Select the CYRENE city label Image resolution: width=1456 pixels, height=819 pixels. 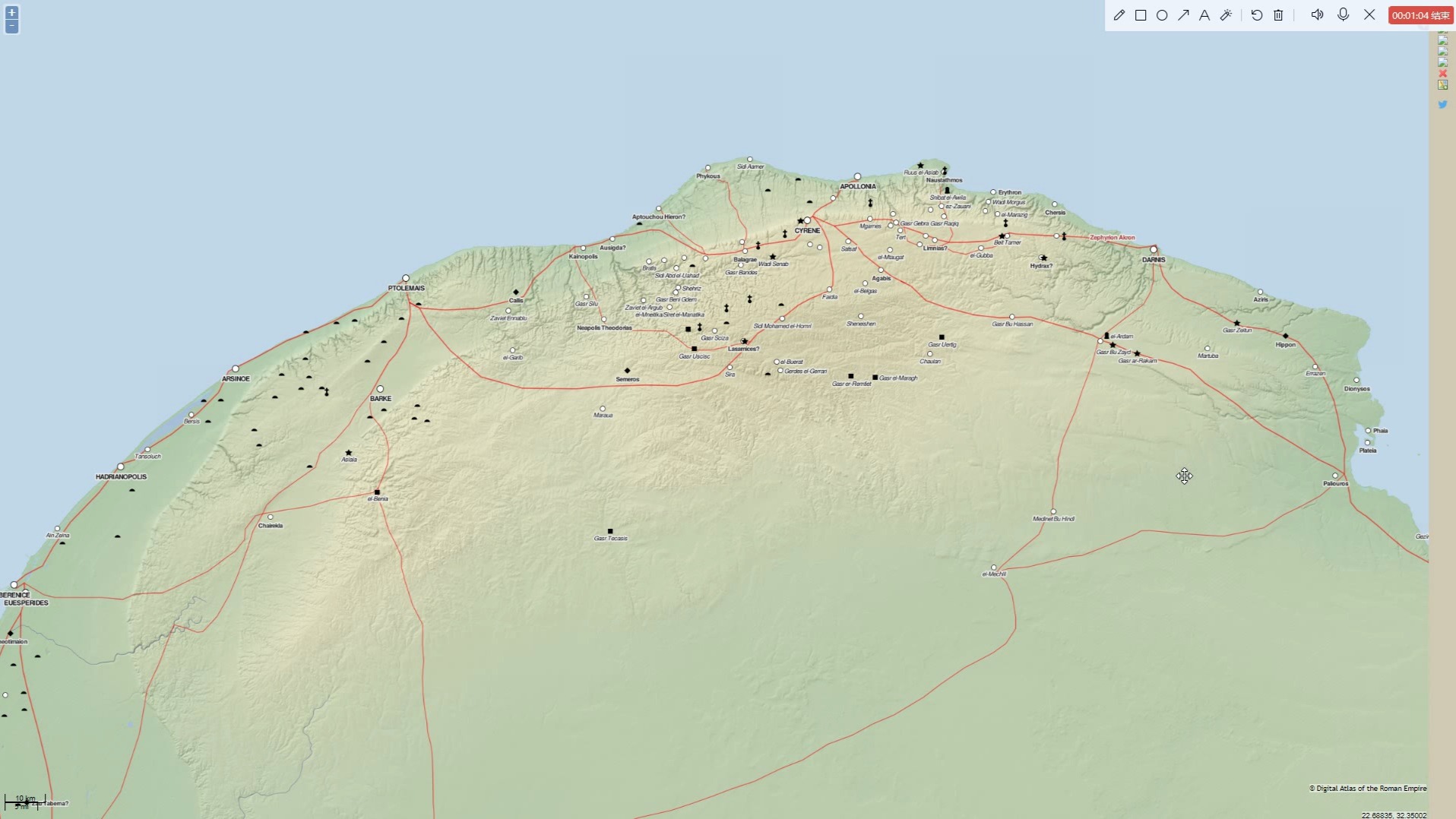(x=807, y=230)
